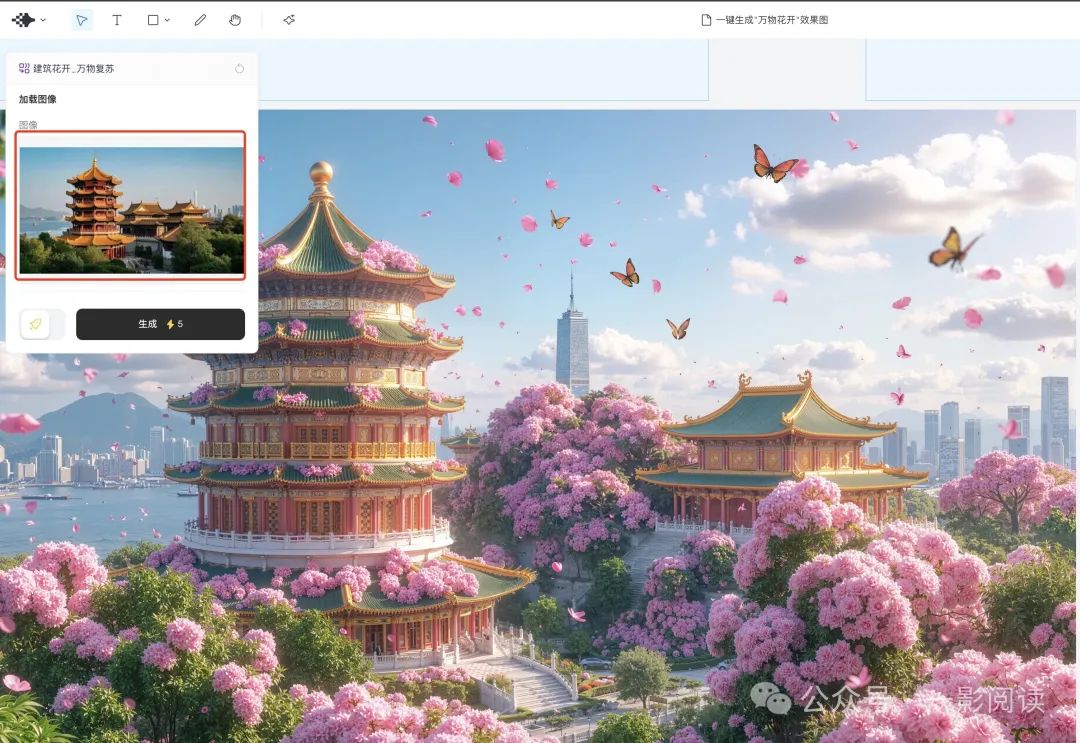Image resolution: width=1080 pixels, height=743 pixels.
Task: Toggle the rocket turbo mode switch
Action: pos(43,324)
